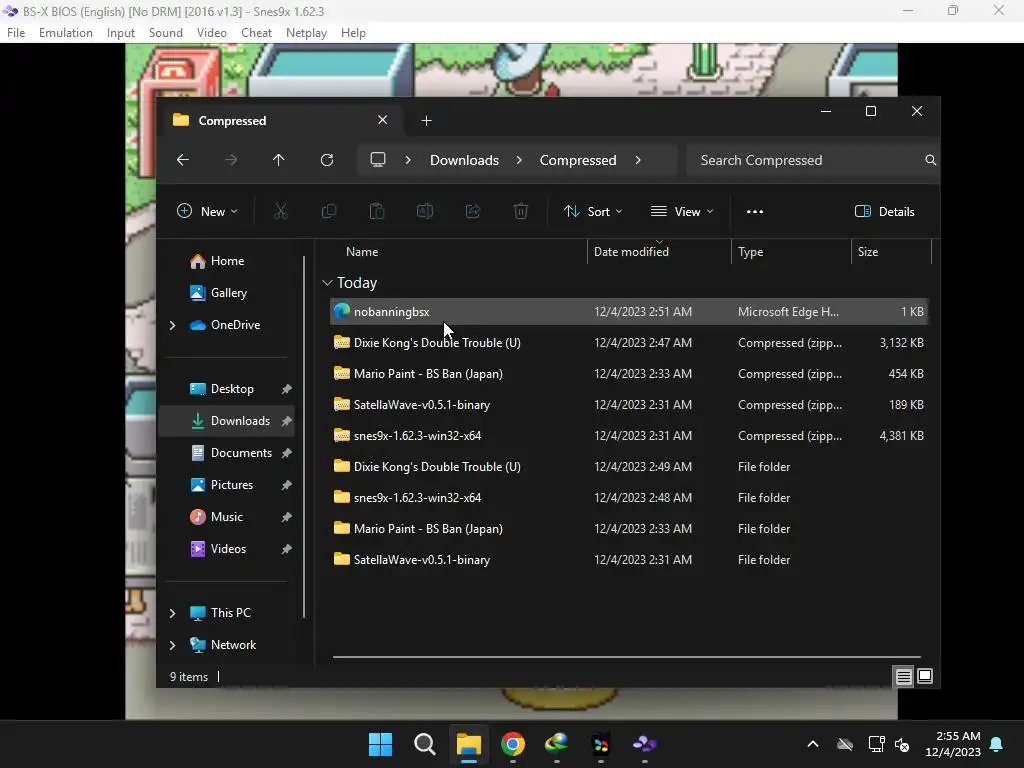Screen dimensions: 1024x768
Task: Sort by Date modified column
Action: (631, 251)
